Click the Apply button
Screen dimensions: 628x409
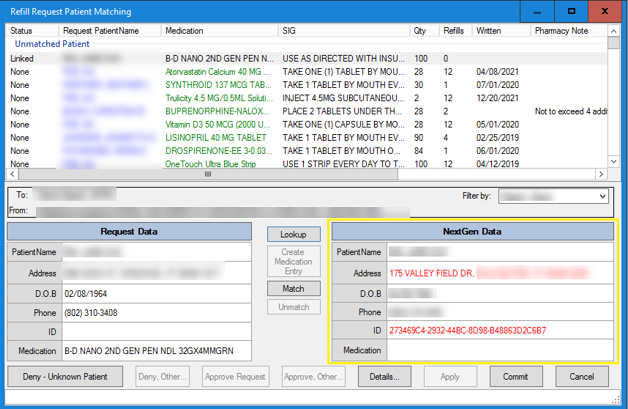[450, 377]
